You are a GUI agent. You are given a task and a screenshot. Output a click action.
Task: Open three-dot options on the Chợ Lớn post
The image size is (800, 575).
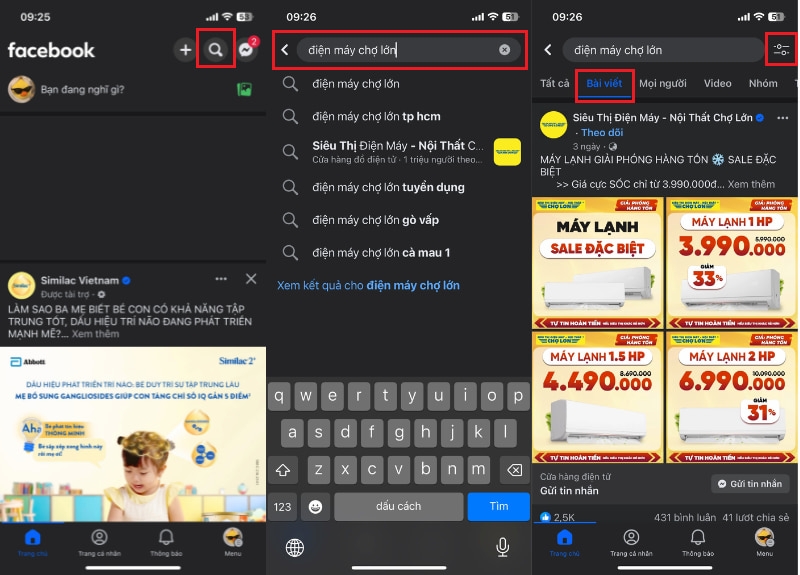click(782, 118)
